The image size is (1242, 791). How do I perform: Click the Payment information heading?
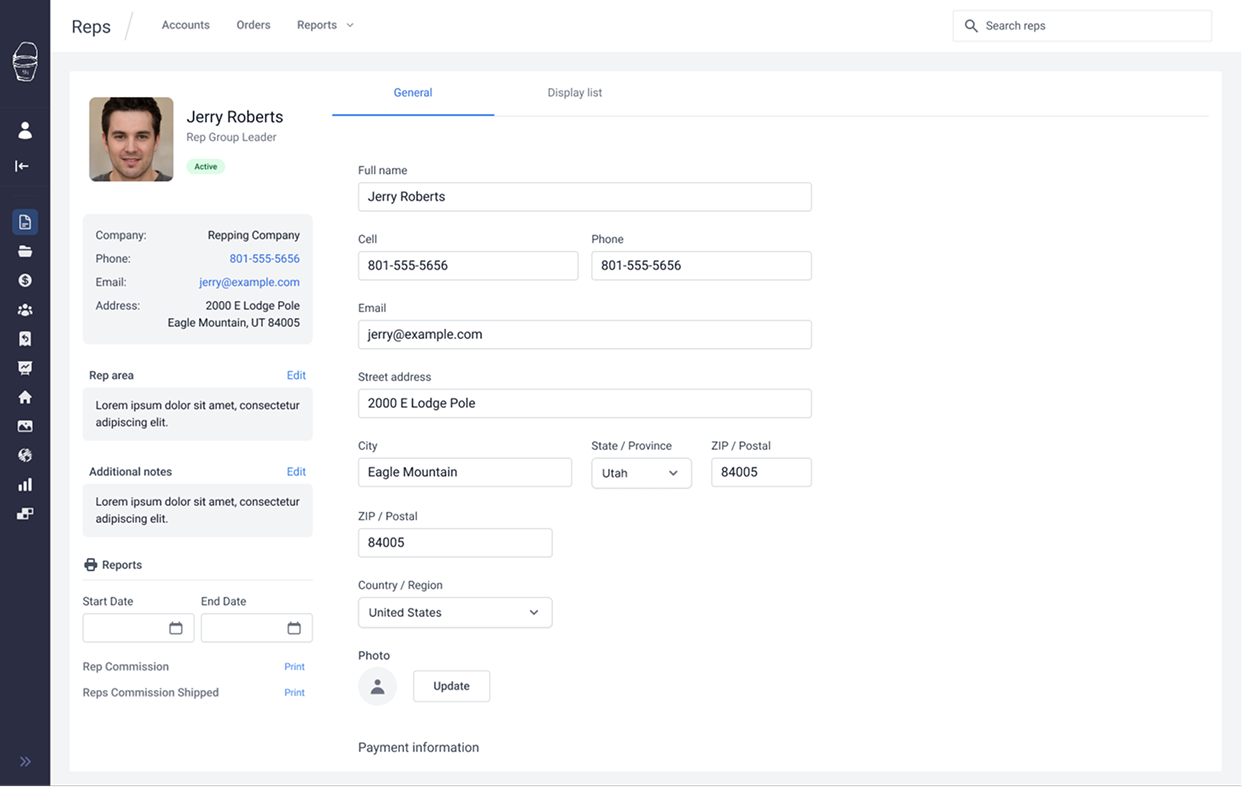point(419,748)
